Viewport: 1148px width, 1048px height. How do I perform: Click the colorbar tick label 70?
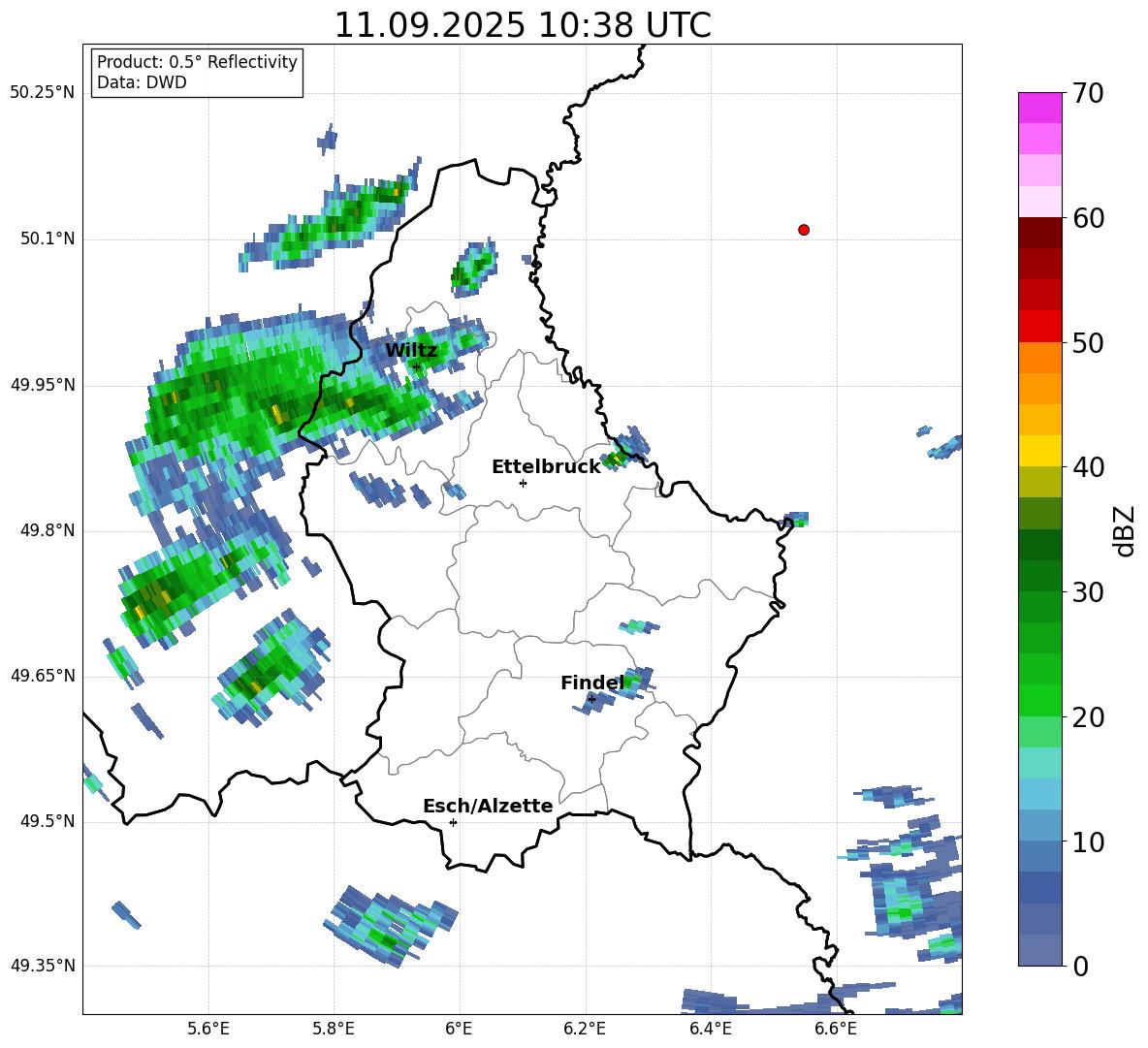[x=1087, y=94]
